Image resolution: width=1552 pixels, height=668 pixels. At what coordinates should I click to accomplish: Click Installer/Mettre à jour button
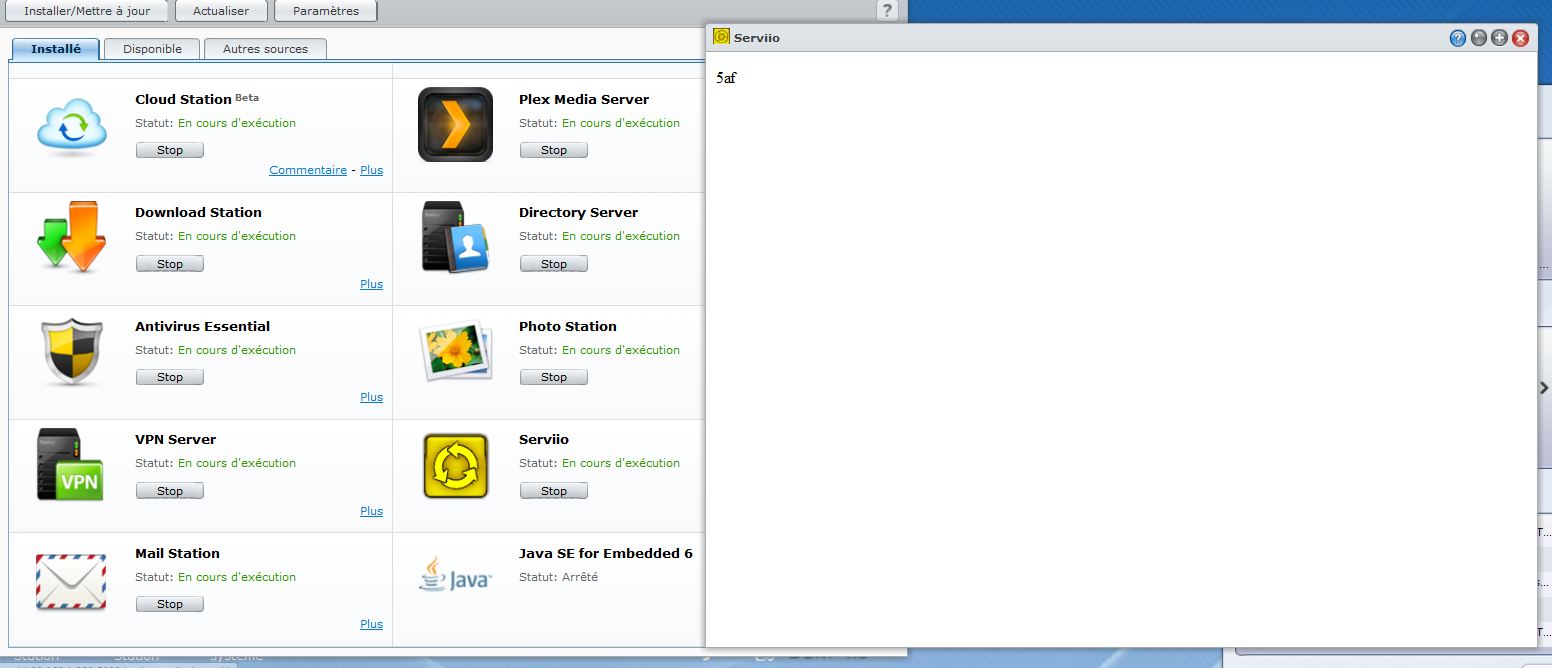(87, 11)
